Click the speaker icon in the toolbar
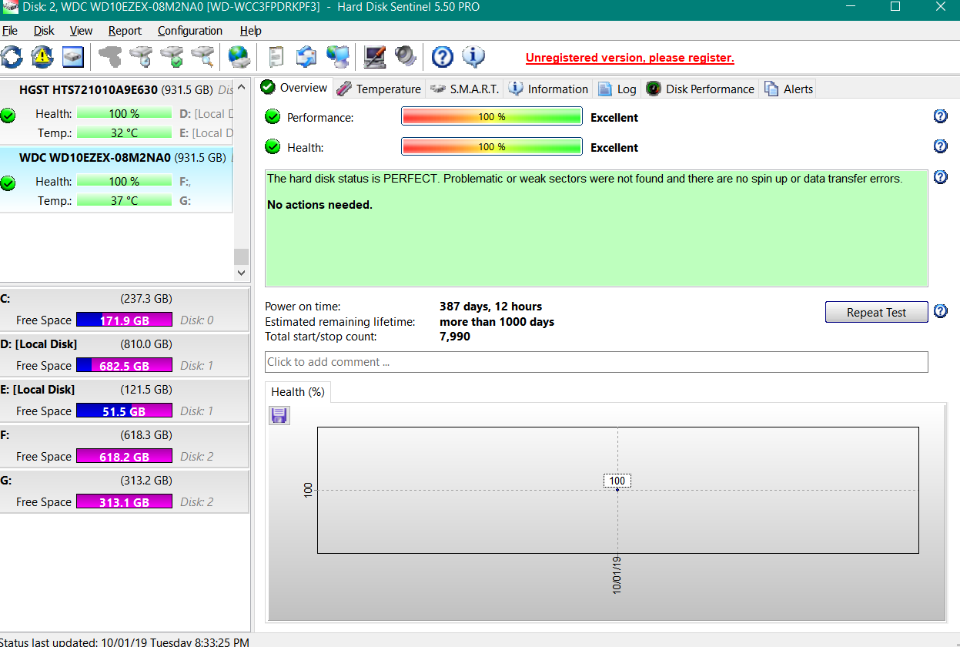 (405, 56)
